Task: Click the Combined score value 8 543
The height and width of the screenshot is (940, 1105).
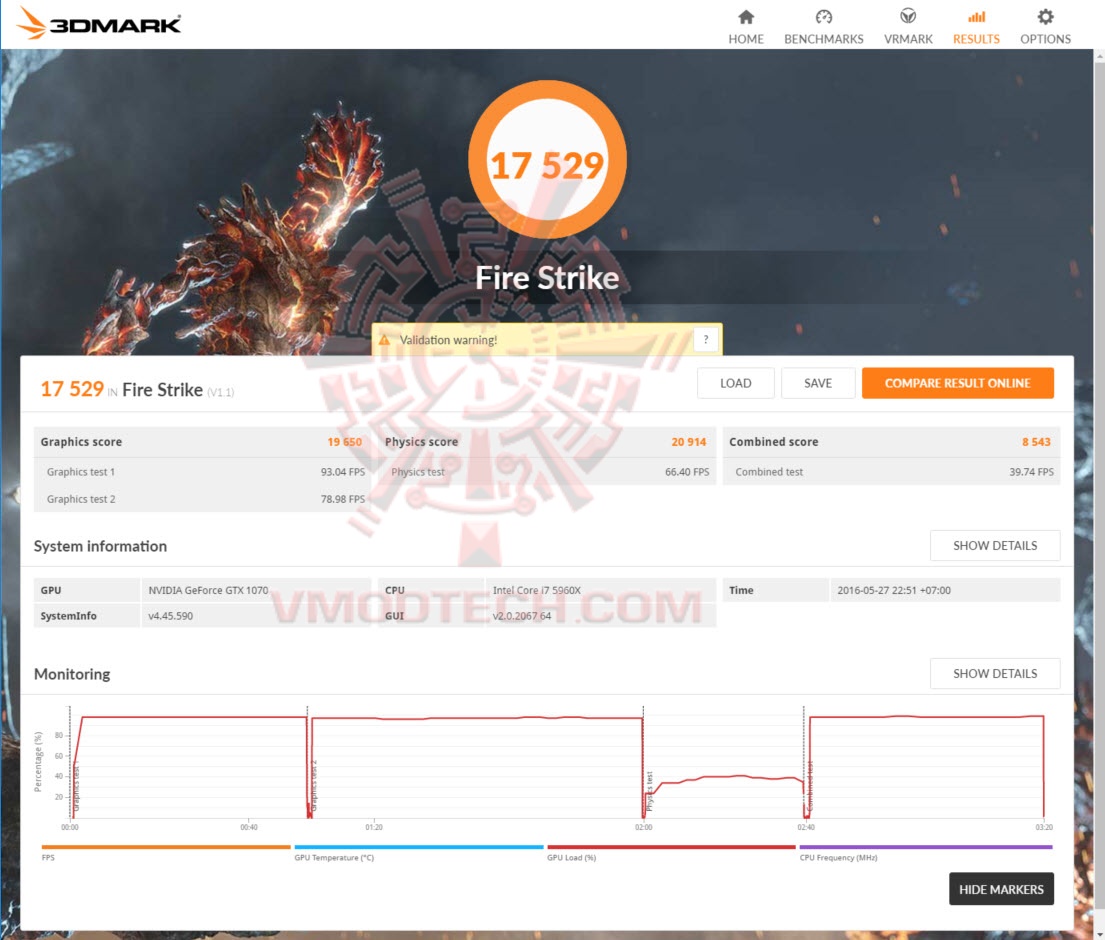Action: (x=1036, y=442)
